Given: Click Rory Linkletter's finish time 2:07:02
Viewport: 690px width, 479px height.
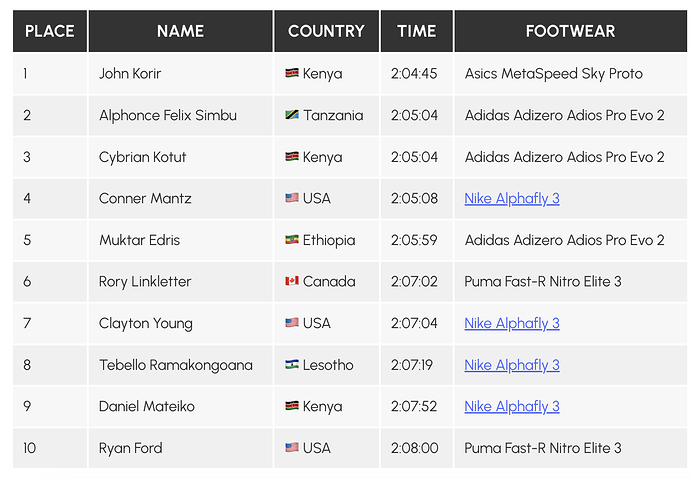Looking at the screenshot, I should coord(415,282).
